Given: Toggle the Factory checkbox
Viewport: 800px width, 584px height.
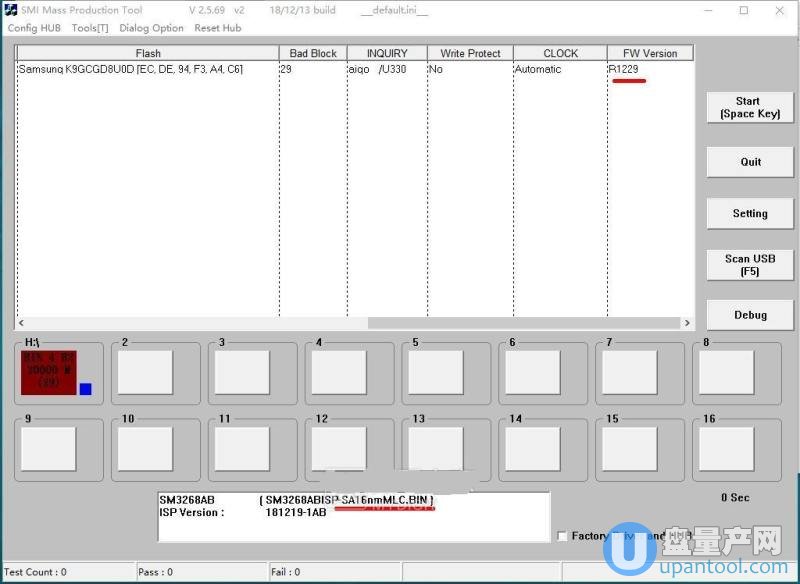Looking at the screenshot, I should [x=561, y=536].
